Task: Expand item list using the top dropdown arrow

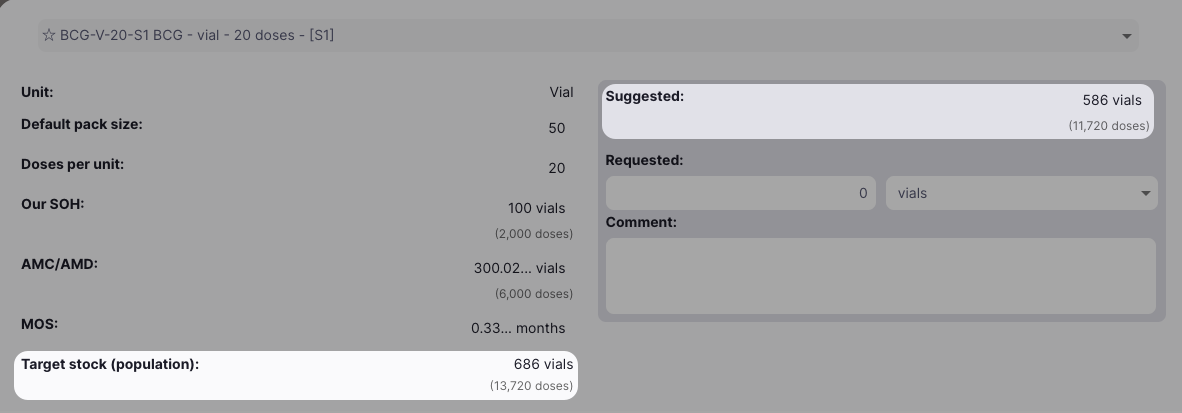Action: pos(1127,36)
